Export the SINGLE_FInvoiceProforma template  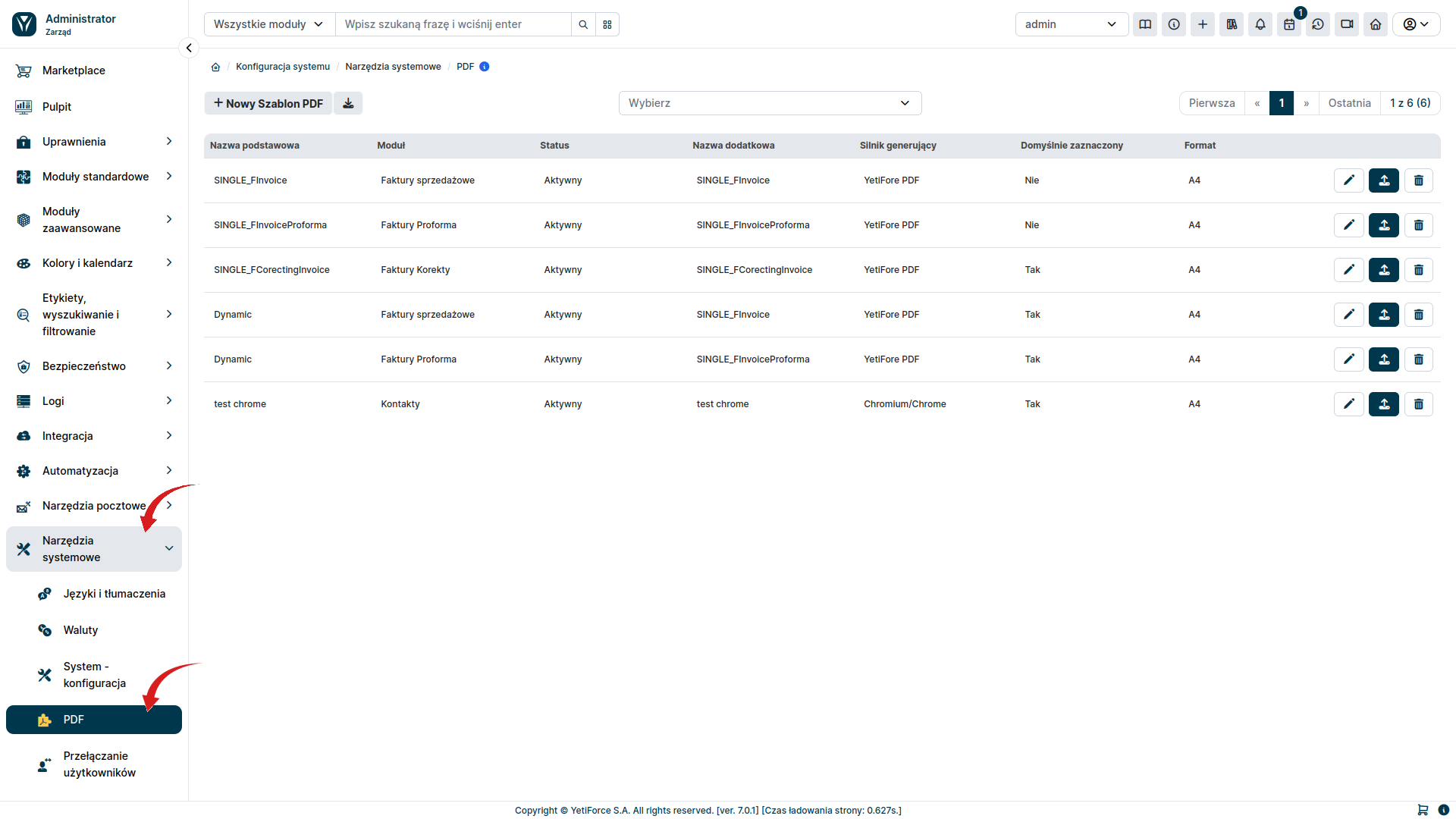pyautogui.click(x=1383, y=225)
